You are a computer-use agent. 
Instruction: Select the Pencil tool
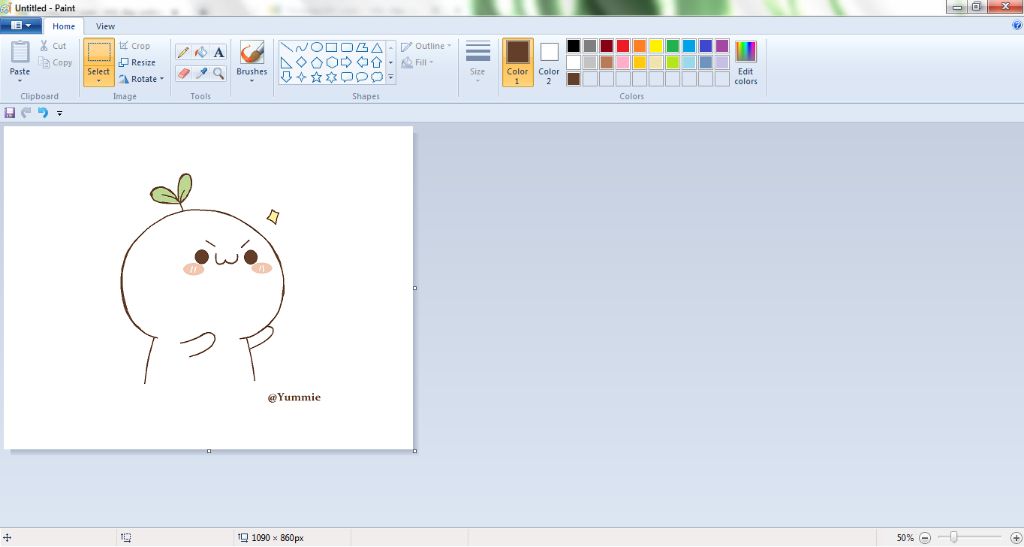pyautogui.click(x=184, y=53)
